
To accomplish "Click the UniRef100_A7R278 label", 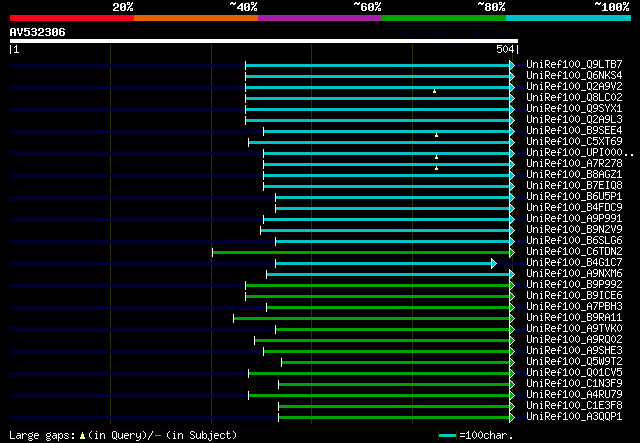I will pyautogui.click(x=574, y=163).
